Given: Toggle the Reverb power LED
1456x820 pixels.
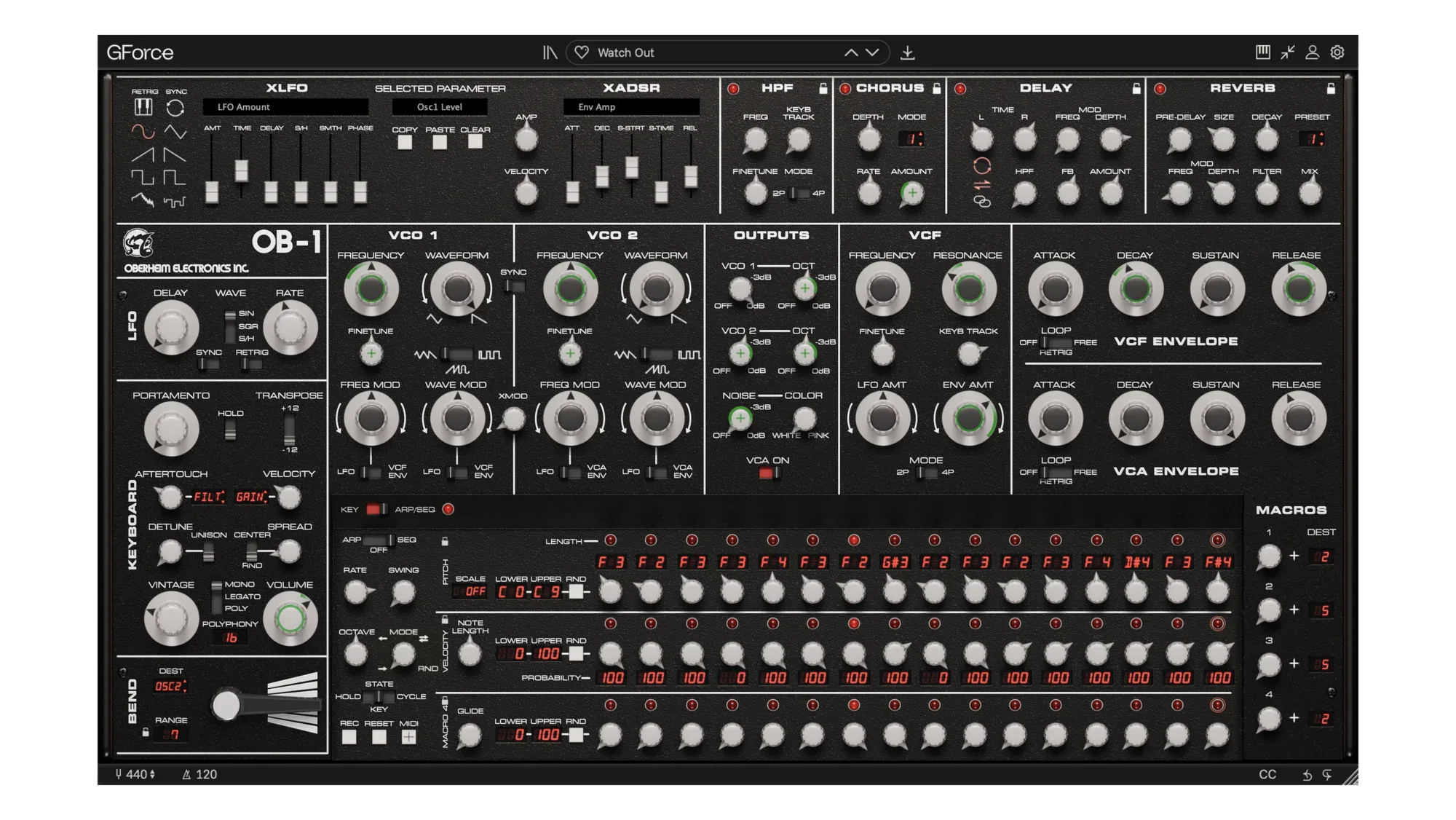Looking at the screenshot, I should (x=1160, y=89).
